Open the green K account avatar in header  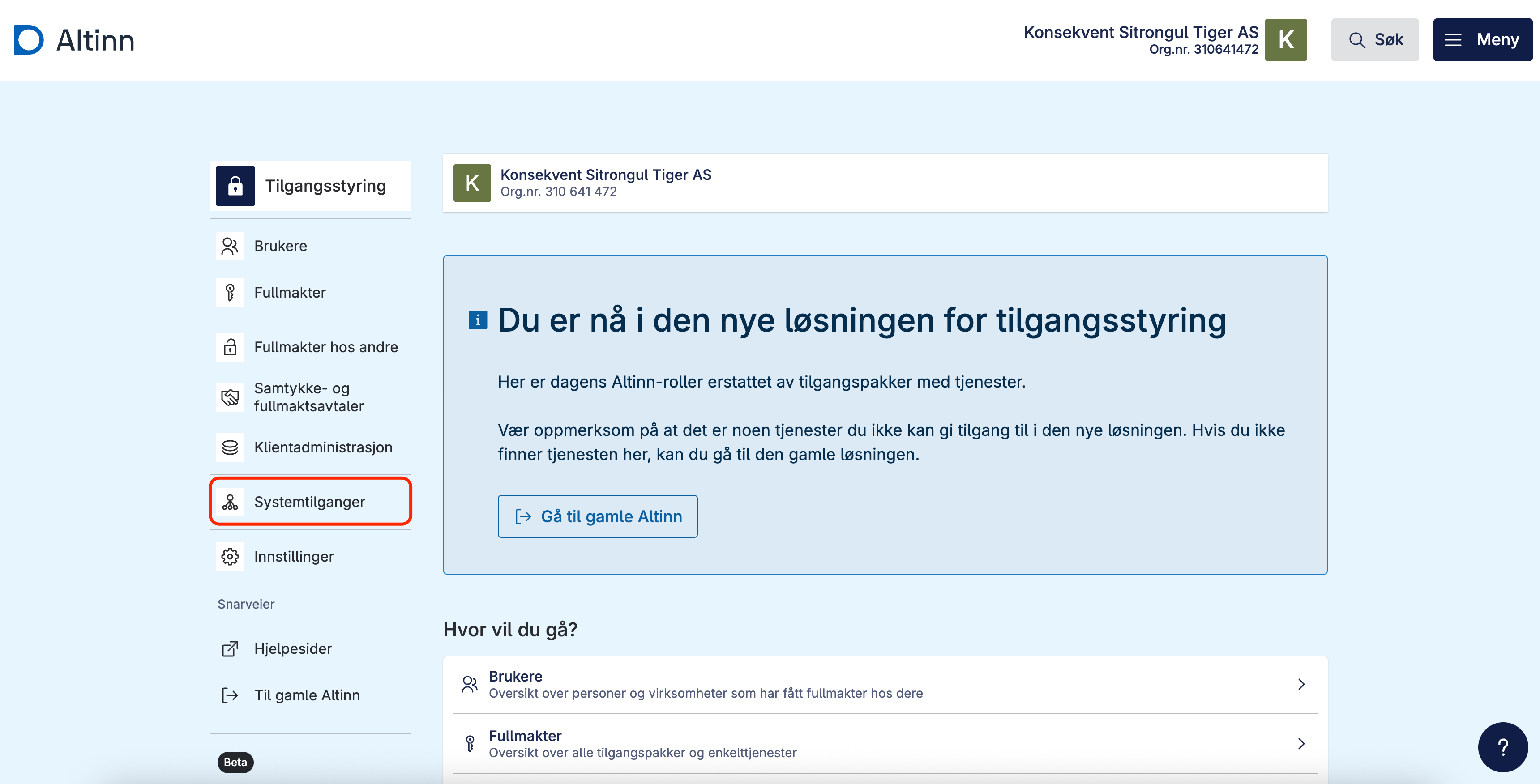point(1285,40)
